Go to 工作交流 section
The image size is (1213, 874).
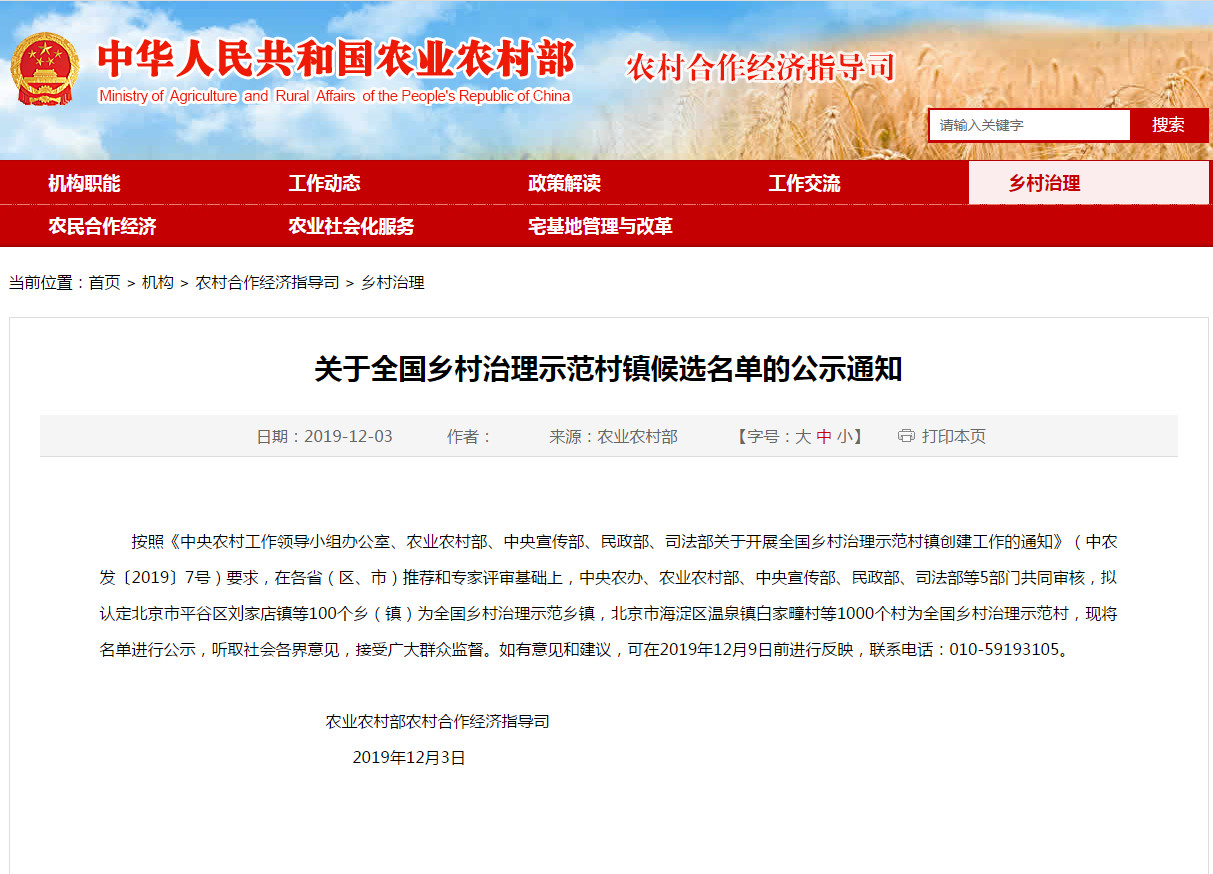point(804,183)
